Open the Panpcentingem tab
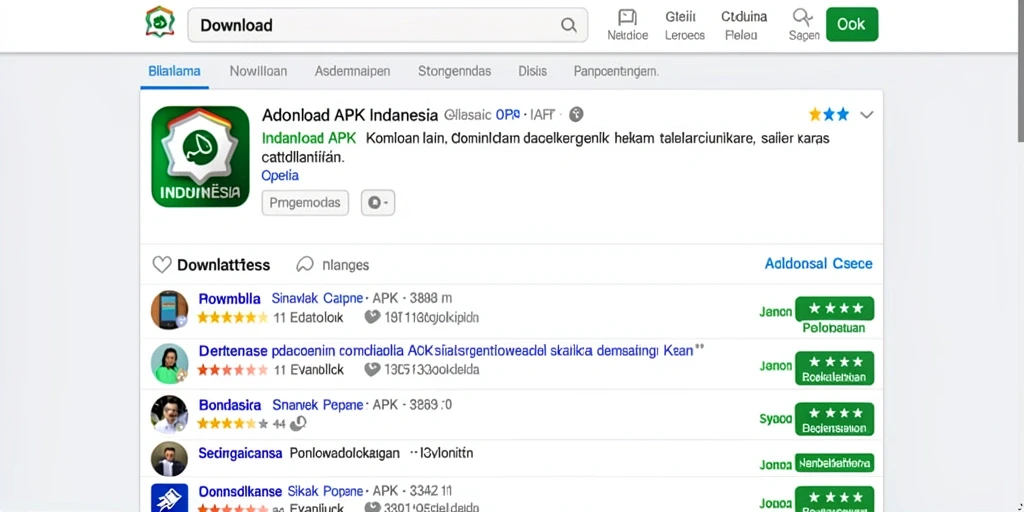 616,71
